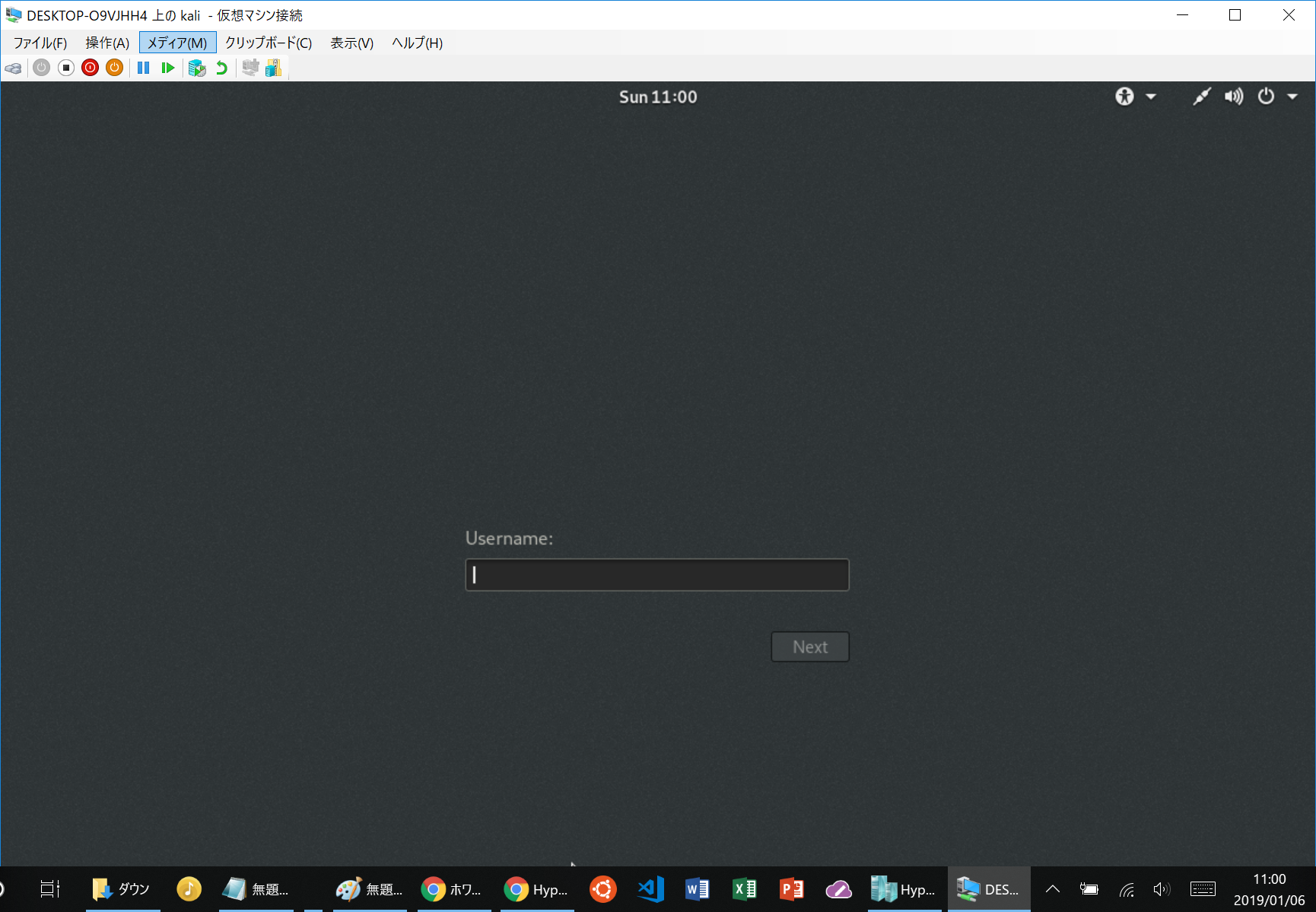
Task: Click the Next button on login screen
Action: point(809,647)
